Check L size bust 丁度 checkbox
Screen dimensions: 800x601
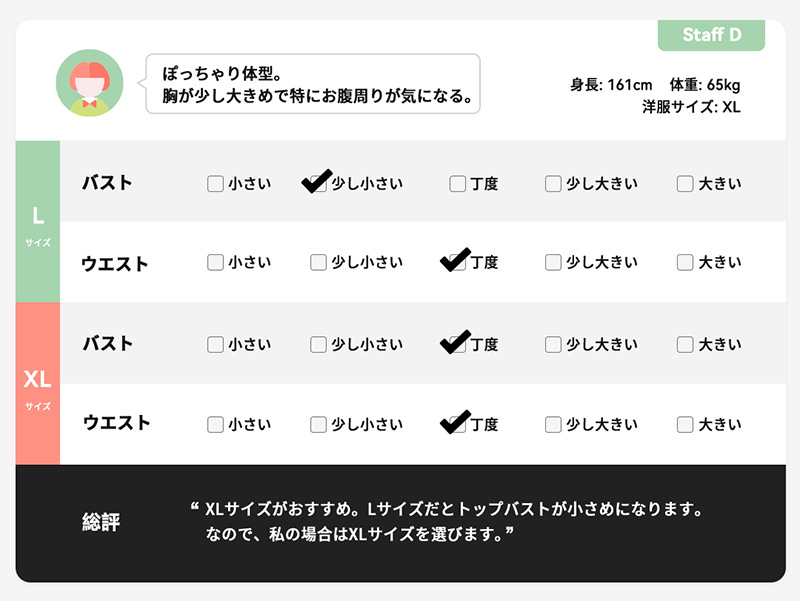[457, 184]
